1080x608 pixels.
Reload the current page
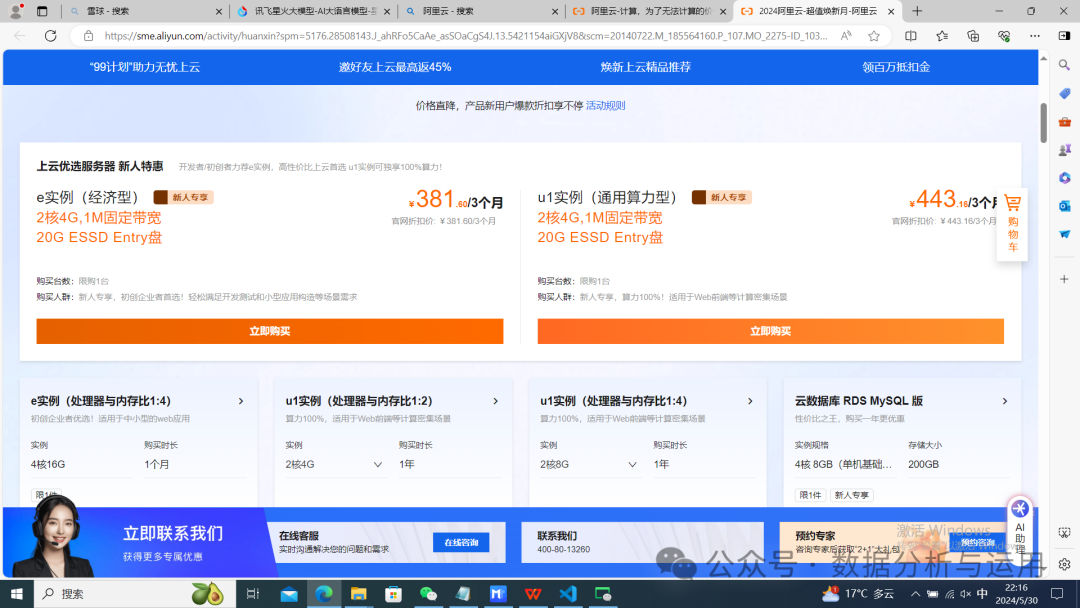tap(50, 36)
